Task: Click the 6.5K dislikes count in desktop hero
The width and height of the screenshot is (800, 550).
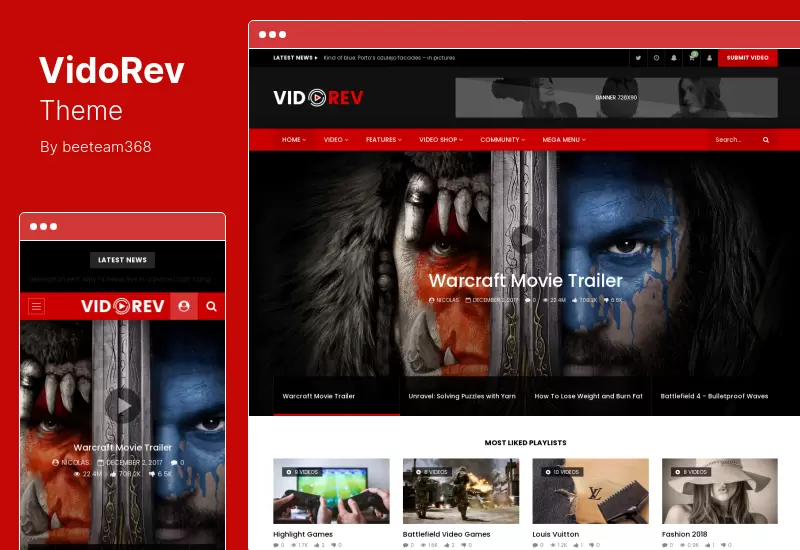Action: [x=613, y=300]
